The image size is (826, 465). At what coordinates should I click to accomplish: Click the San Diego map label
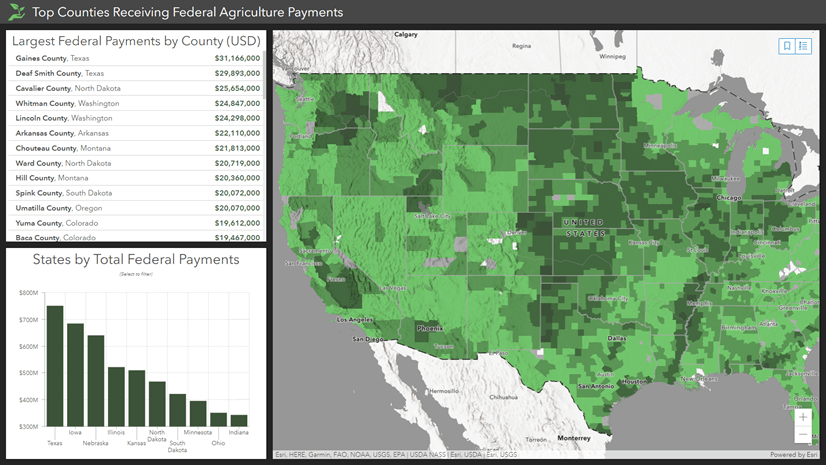pyautogui.click(x=368, y=339)
